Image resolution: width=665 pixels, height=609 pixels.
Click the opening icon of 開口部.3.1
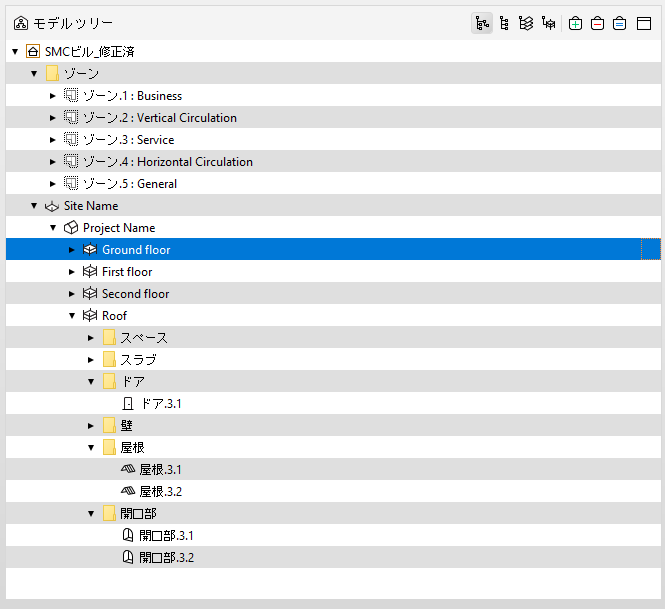(x=128, y=535)
